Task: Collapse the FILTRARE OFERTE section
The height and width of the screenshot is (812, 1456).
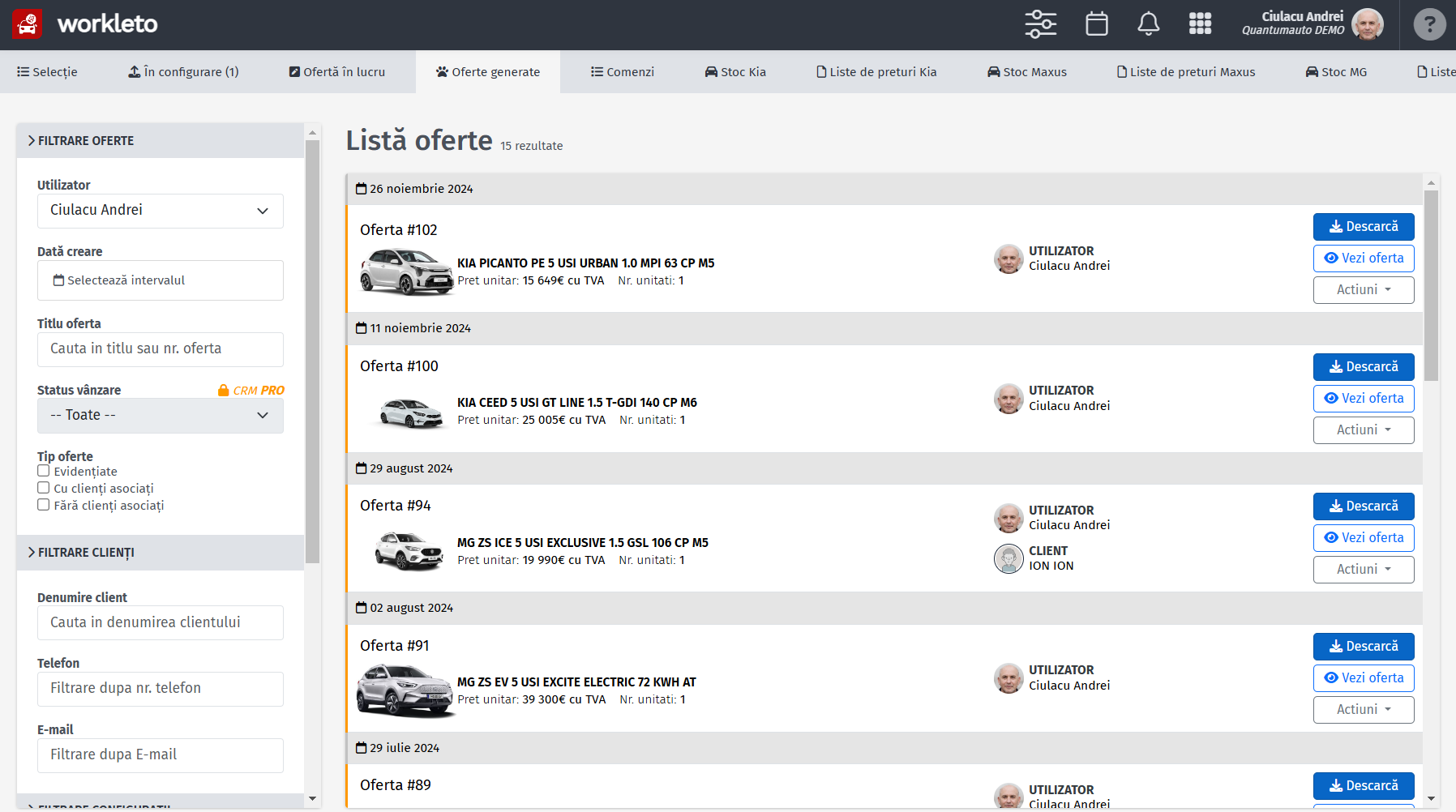Action: [161, 141]
